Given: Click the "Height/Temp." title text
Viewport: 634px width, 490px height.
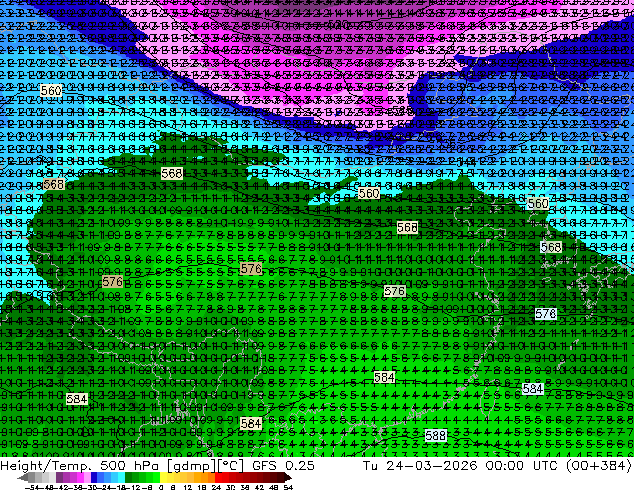Looking at the screenshot, I should pyautogui.click(x=46, y=465).
